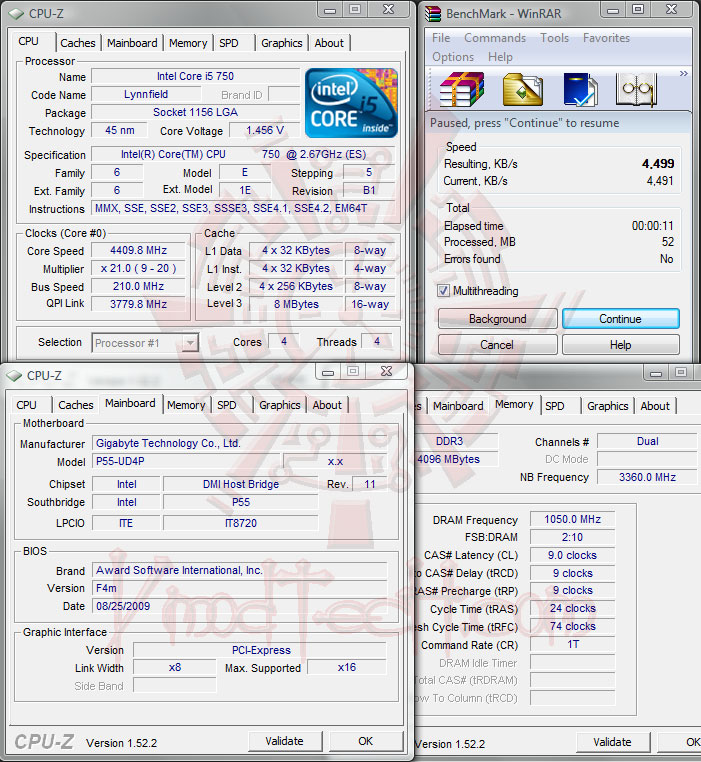Screen dimensions: 701x762
Task: Click the Lynnfield code name field
Action: click(x=146, y=94)
